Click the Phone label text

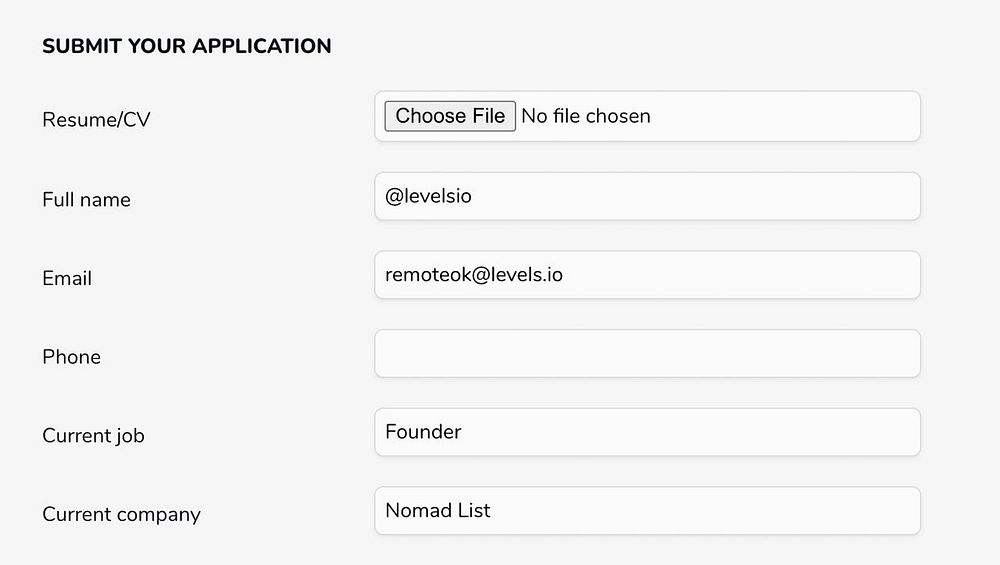click(71, 357)
